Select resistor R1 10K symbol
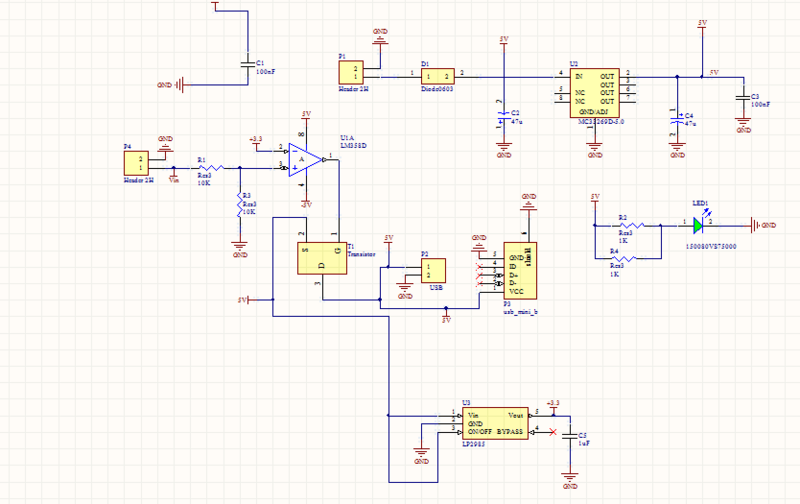The height and width of the screenshot is (504, 800). pos(204,168)
